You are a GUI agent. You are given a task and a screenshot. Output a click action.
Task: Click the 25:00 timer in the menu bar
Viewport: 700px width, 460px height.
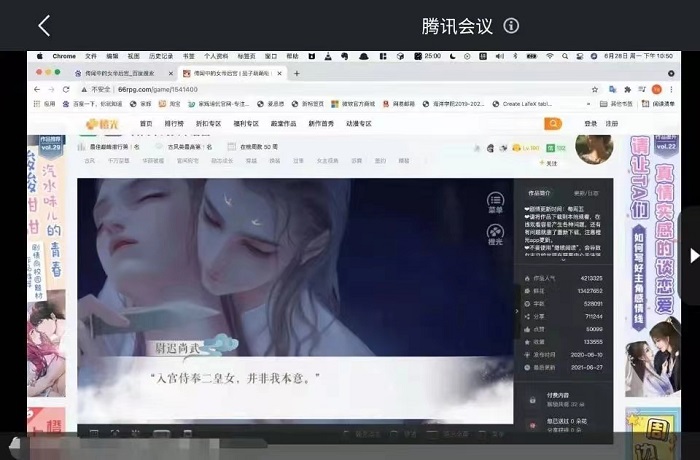[428, 56]
